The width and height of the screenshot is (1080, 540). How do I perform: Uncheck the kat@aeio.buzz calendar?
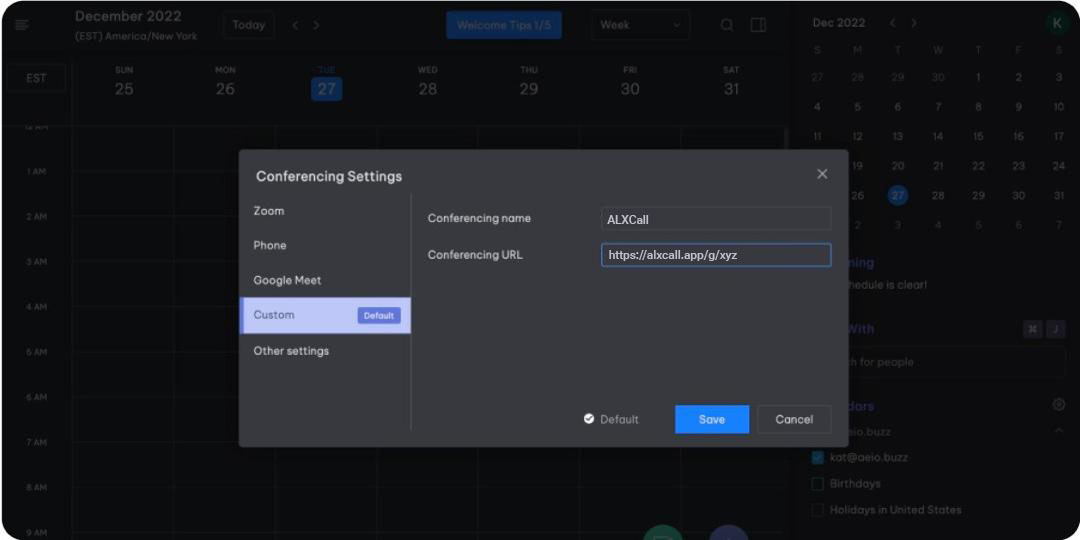[817, 458]
